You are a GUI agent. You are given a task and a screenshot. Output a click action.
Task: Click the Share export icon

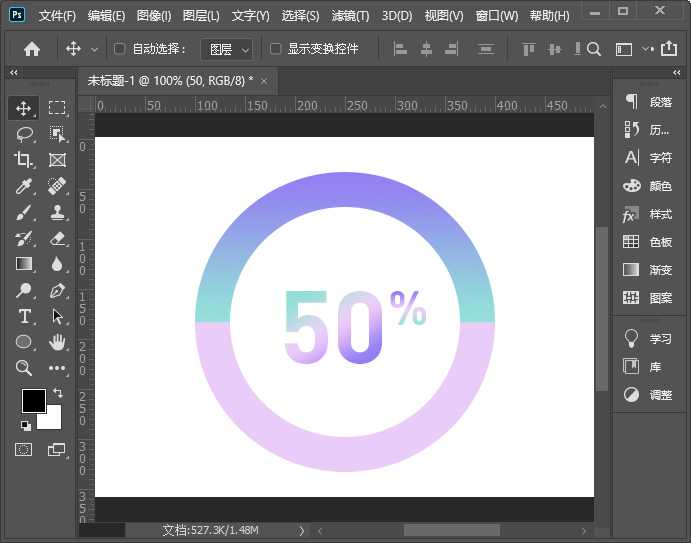coord(669,48)
